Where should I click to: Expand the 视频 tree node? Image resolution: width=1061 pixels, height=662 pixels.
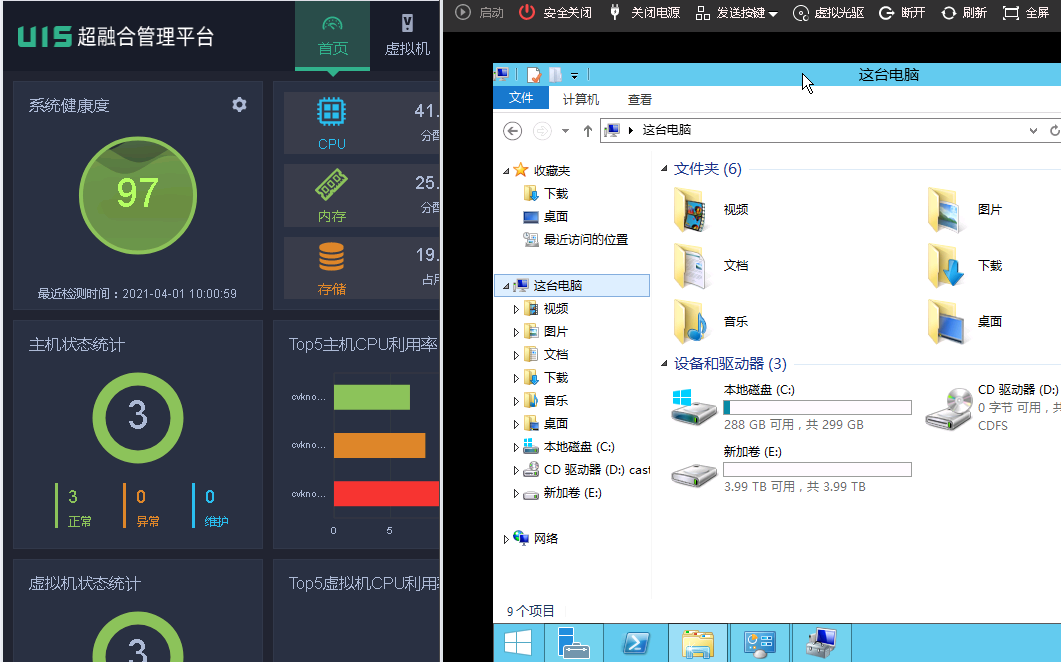click(x=516, y=309)
